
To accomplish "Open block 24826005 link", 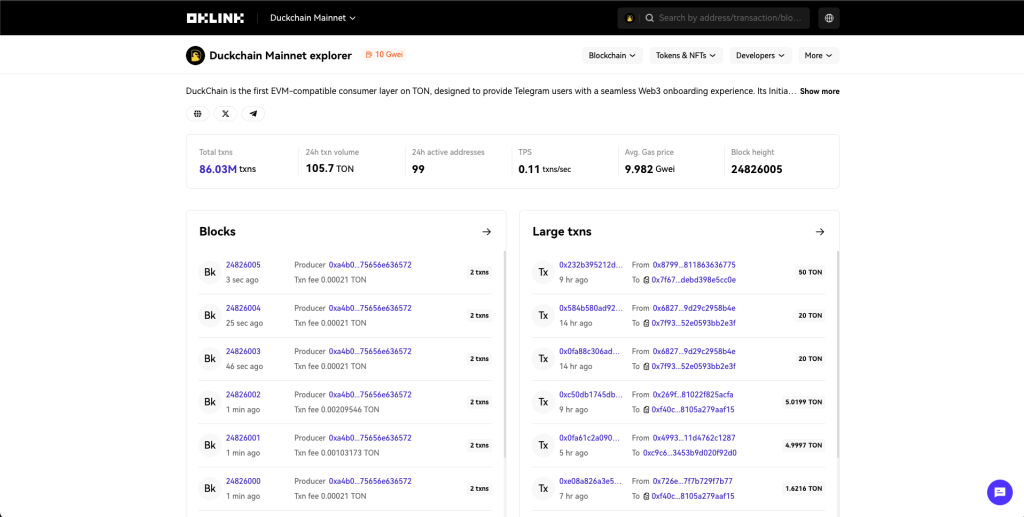I will pos(243,265).
